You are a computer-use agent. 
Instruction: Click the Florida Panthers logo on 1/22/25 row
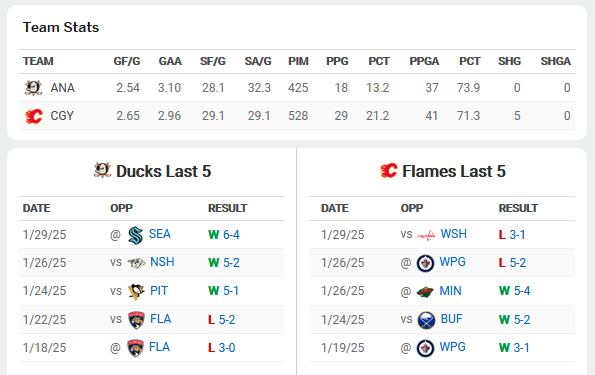(x=136, y=320)
